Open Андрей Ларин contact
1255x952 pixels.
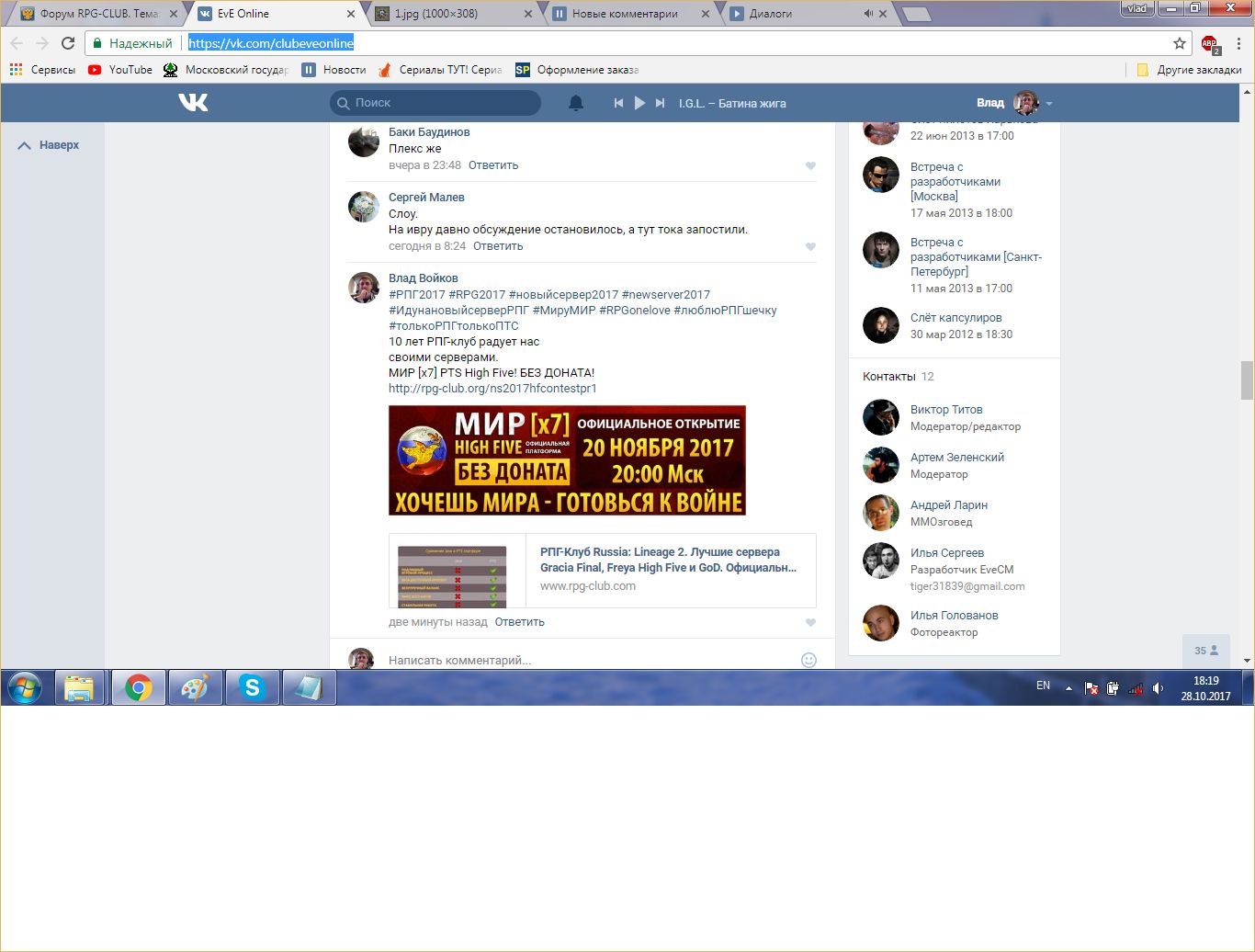point(949,505)
